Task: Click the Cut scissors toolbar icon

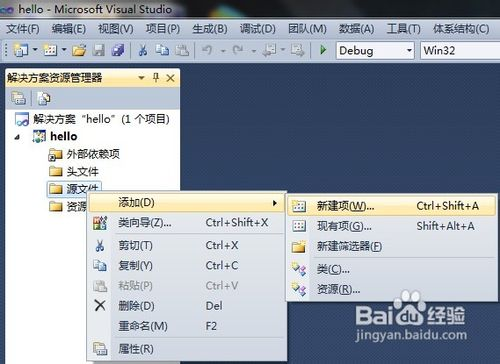Action: point(143,50)
